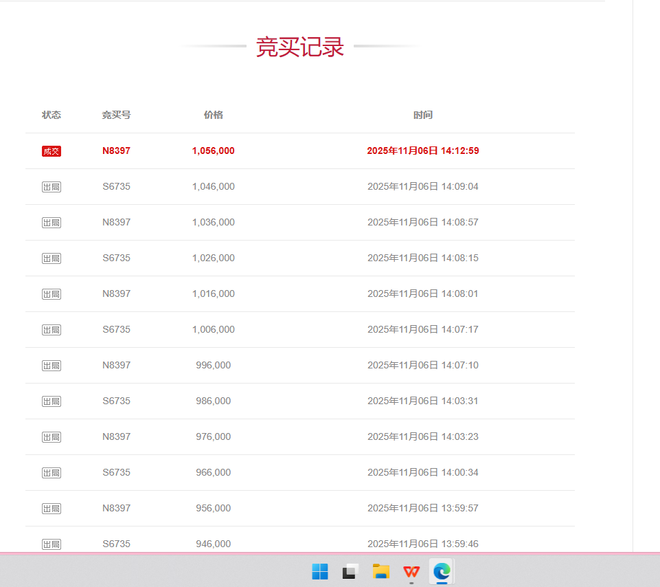The height and width of the screenshot is (587, 660).
Task: Click the winning price 1,056,000
Action: [213, 151]
